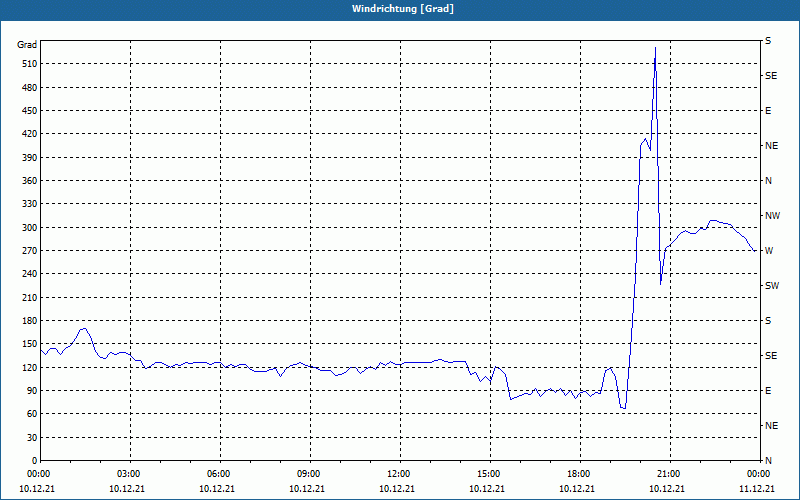
Task: Pick the 390 tick label
Action: 29,158
